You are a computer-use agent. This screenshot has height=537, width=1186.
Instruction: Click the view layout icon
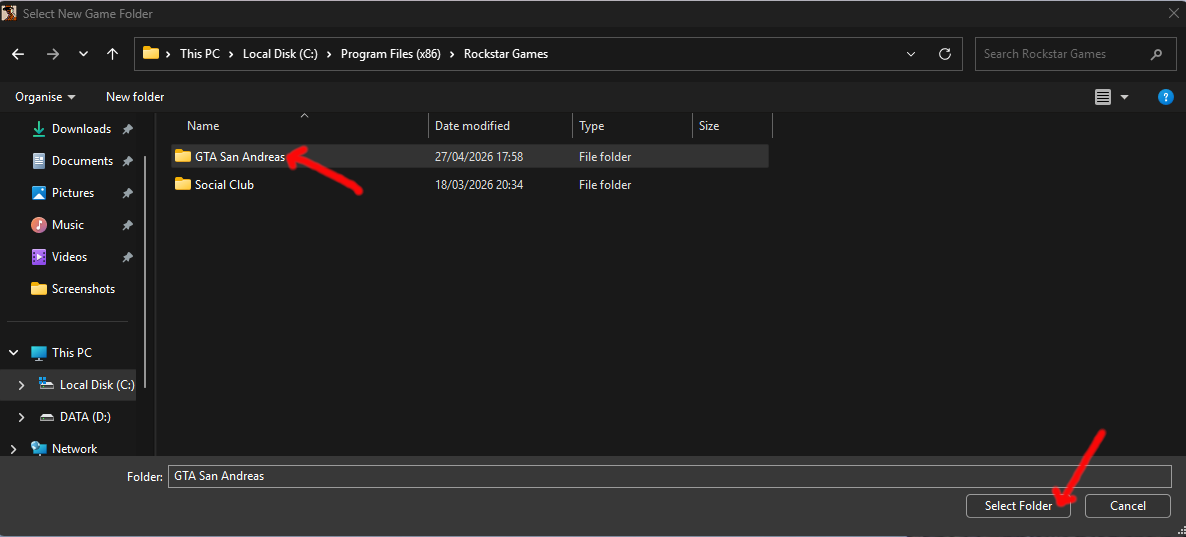(1103, 97)
